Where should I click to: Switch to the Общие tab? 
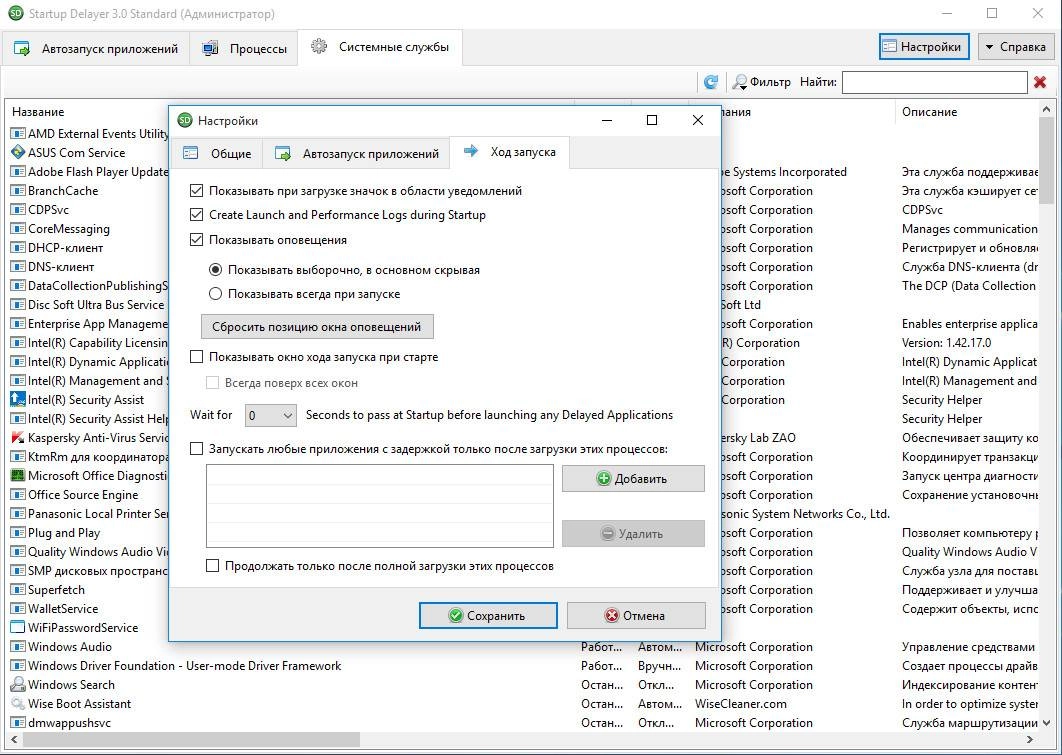(217, 154)
